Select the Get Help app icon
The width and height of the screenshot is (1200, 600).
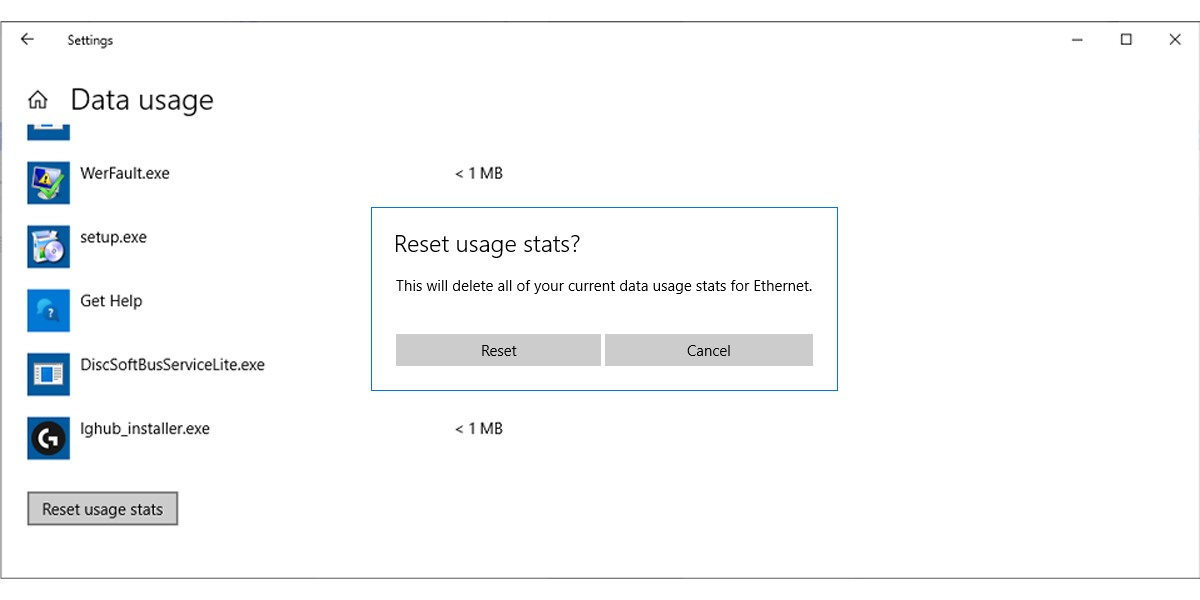(48, 310)
